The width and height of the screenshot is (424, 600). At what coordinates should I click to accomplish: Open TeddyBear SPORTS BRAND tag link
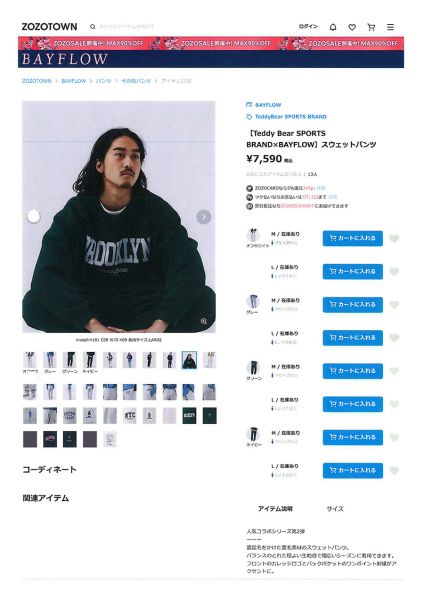coord(290,117)
